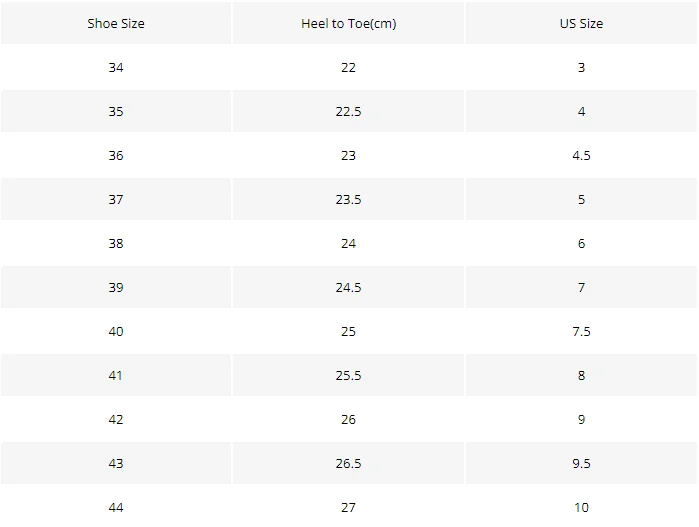Select the 26.5 cm cell
Image resolution: width=699 pixels, height=527 pixels.
click(348, 464)
